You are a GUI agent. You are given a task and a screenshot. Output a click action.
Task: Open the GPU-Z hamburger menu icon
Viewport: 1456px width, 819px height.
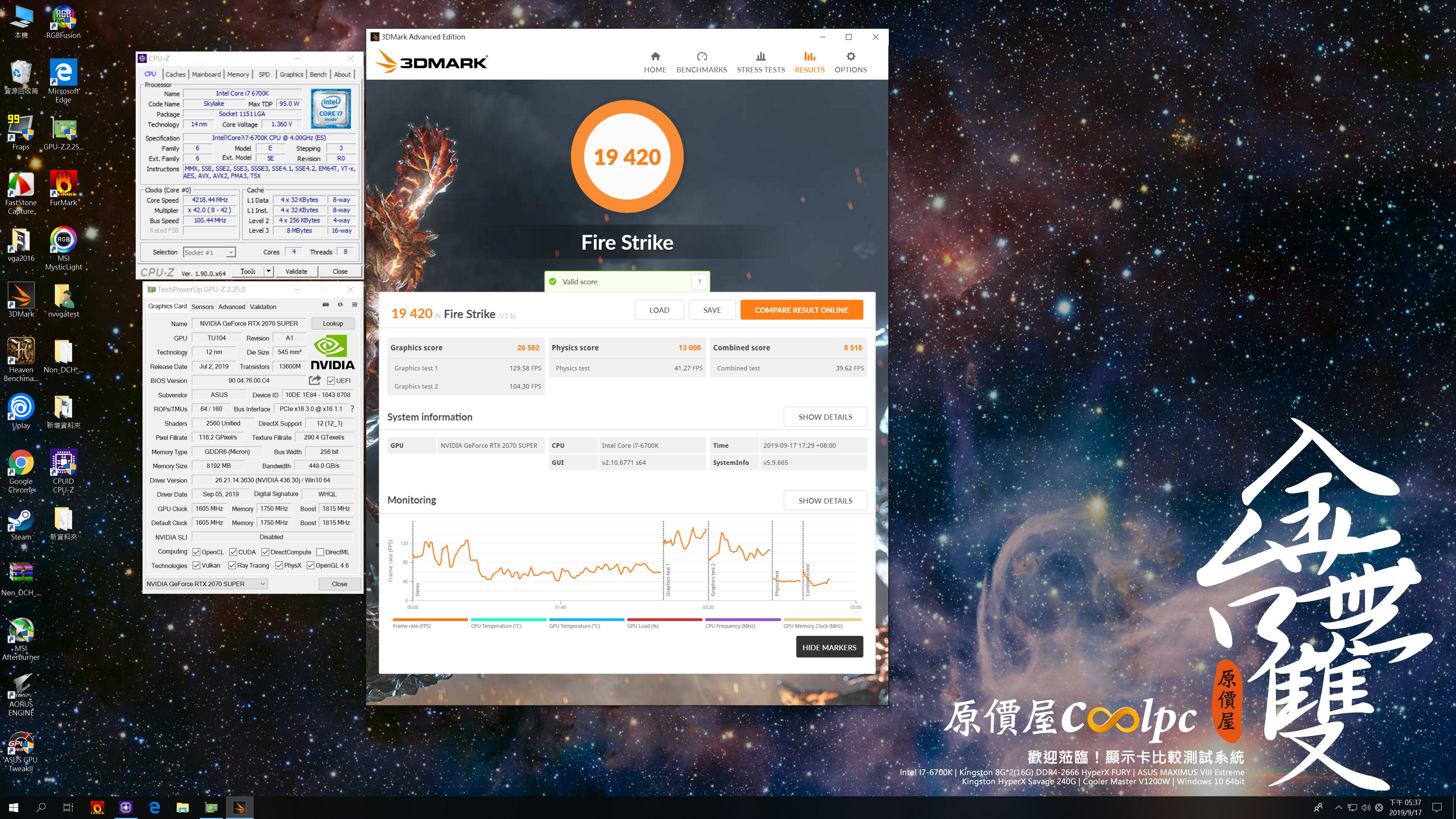tap(355, 304)
